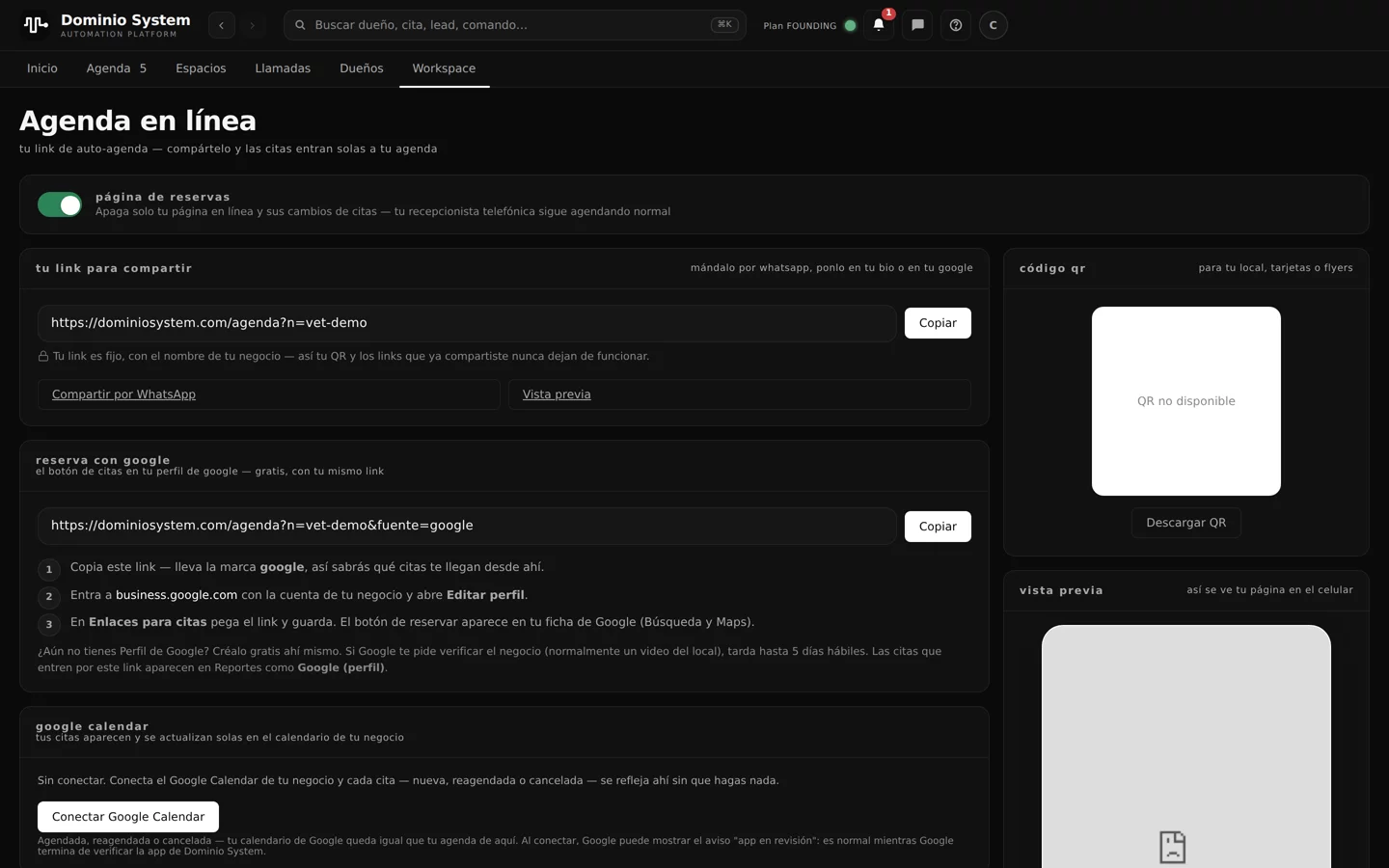Click the lock icon beside fixed link note
Screen dimensions: 1389x868
pyautogui.click(x=43, y=356)
